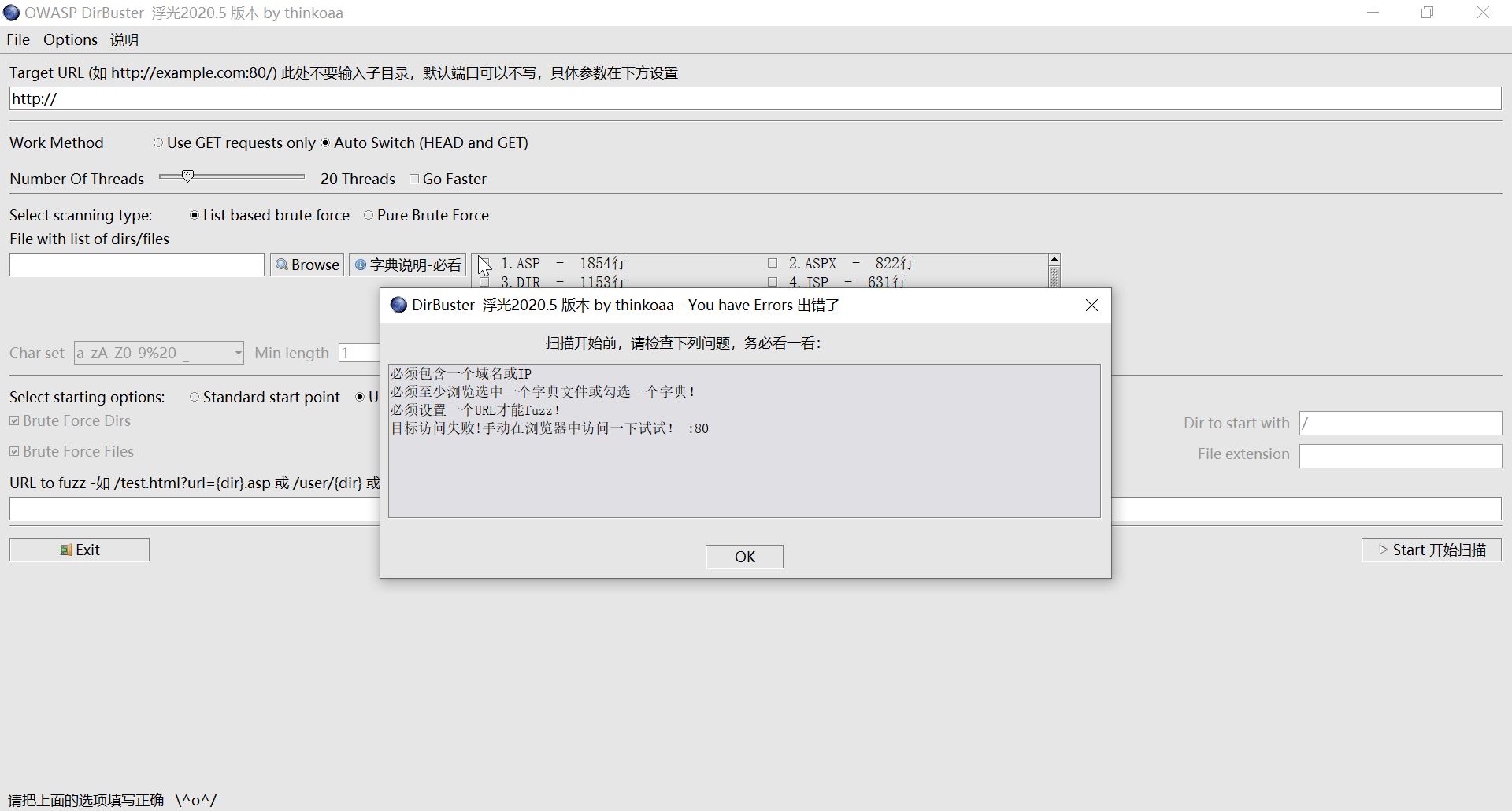This screenshot has width=1512, height=811.
Task: Click the Min length field
Action: coord(359,353)
